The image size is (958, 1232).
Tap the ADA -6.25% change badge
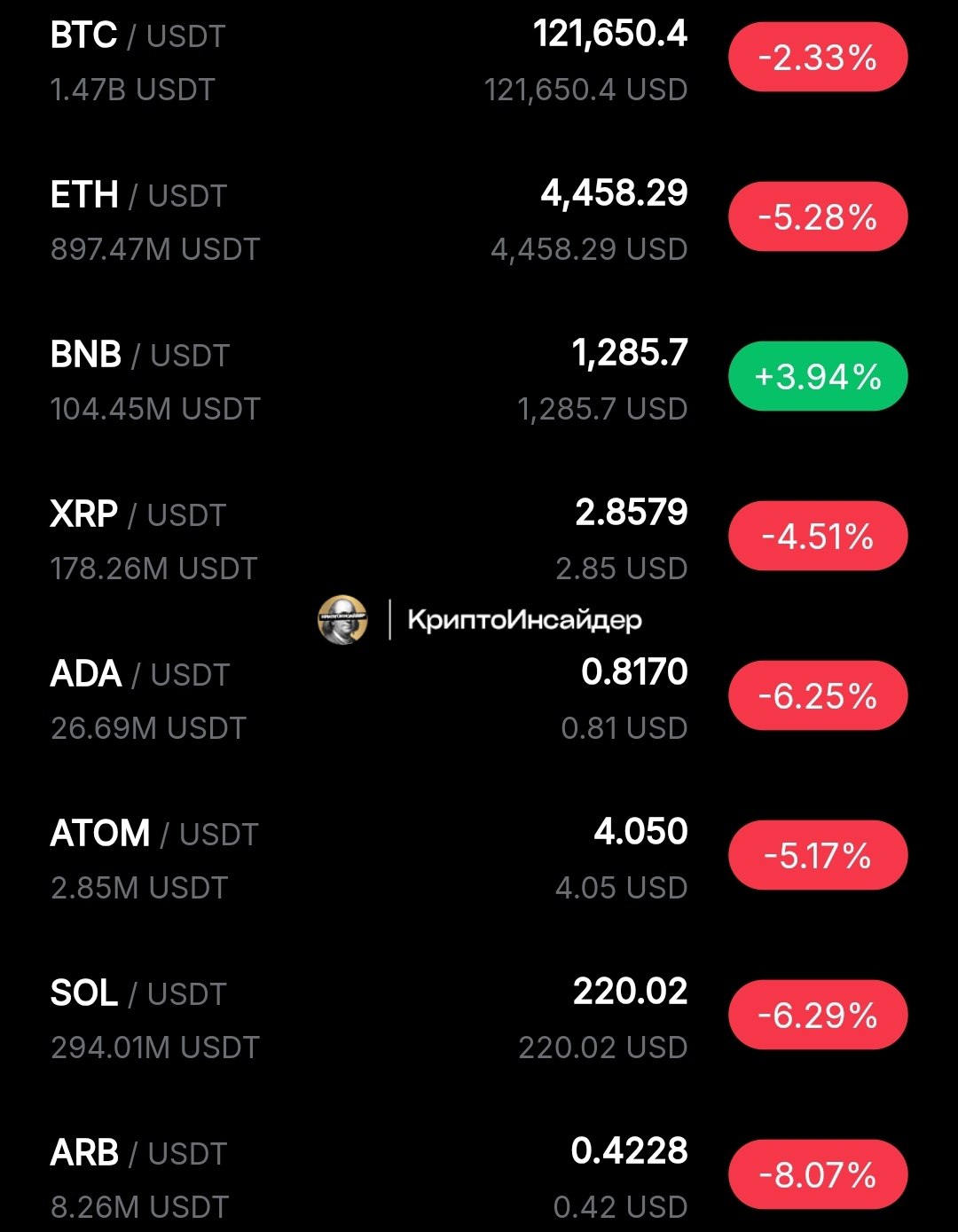click(x=818, y=696)
